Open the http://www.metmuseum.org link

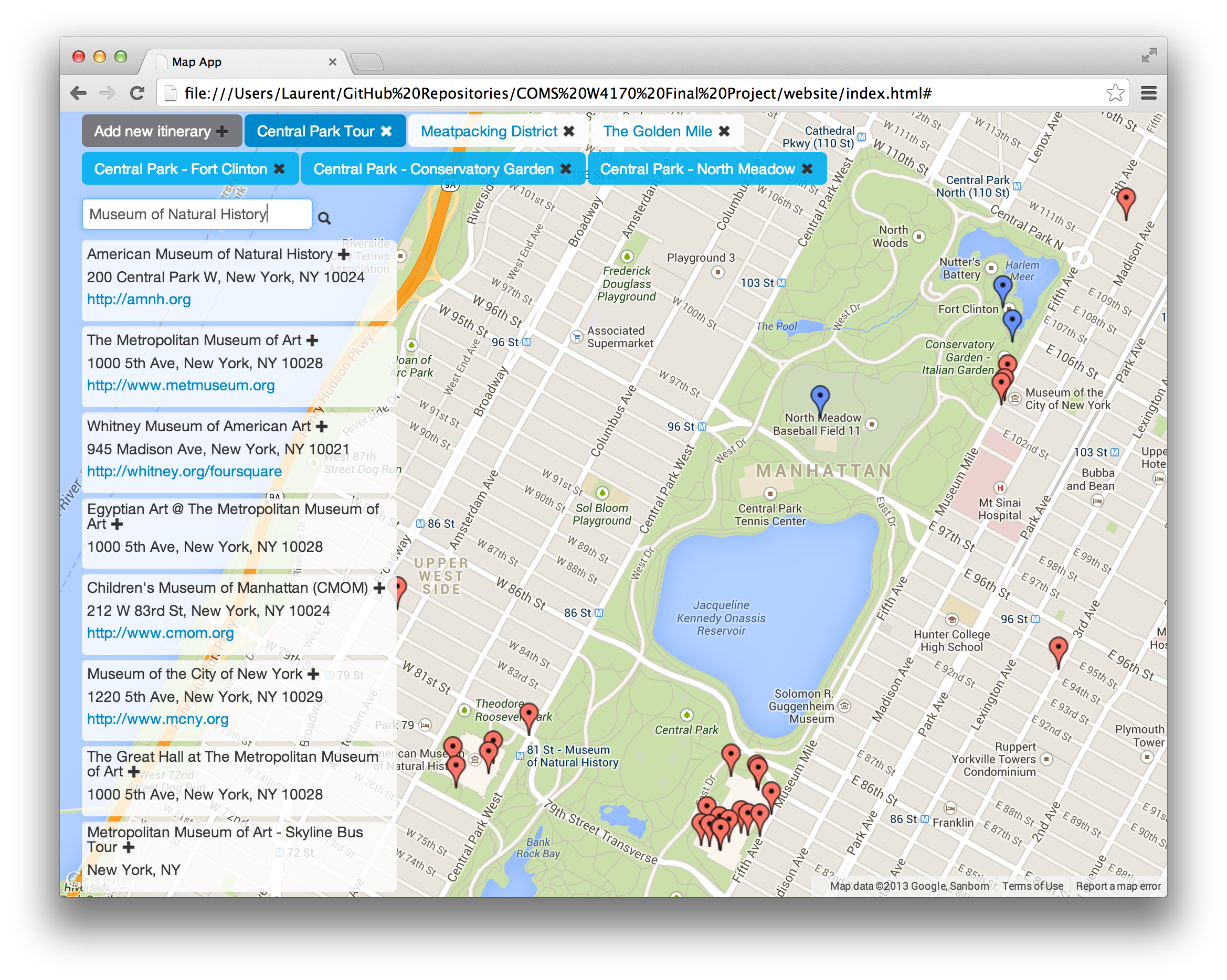(181, 386)
